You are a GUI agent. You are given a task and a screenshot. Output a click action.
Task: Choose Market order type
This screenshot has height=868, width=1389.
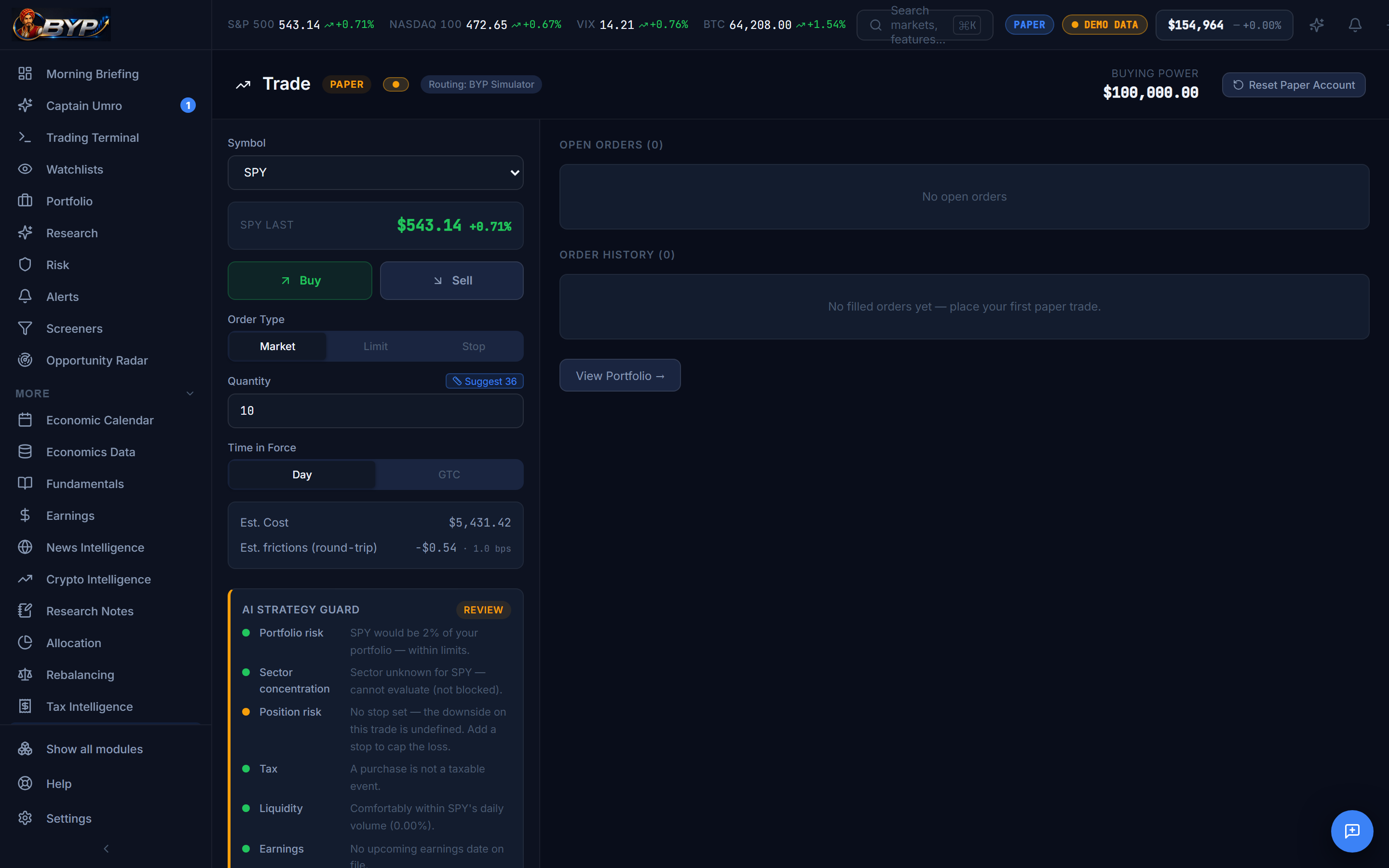coord(277,346)
